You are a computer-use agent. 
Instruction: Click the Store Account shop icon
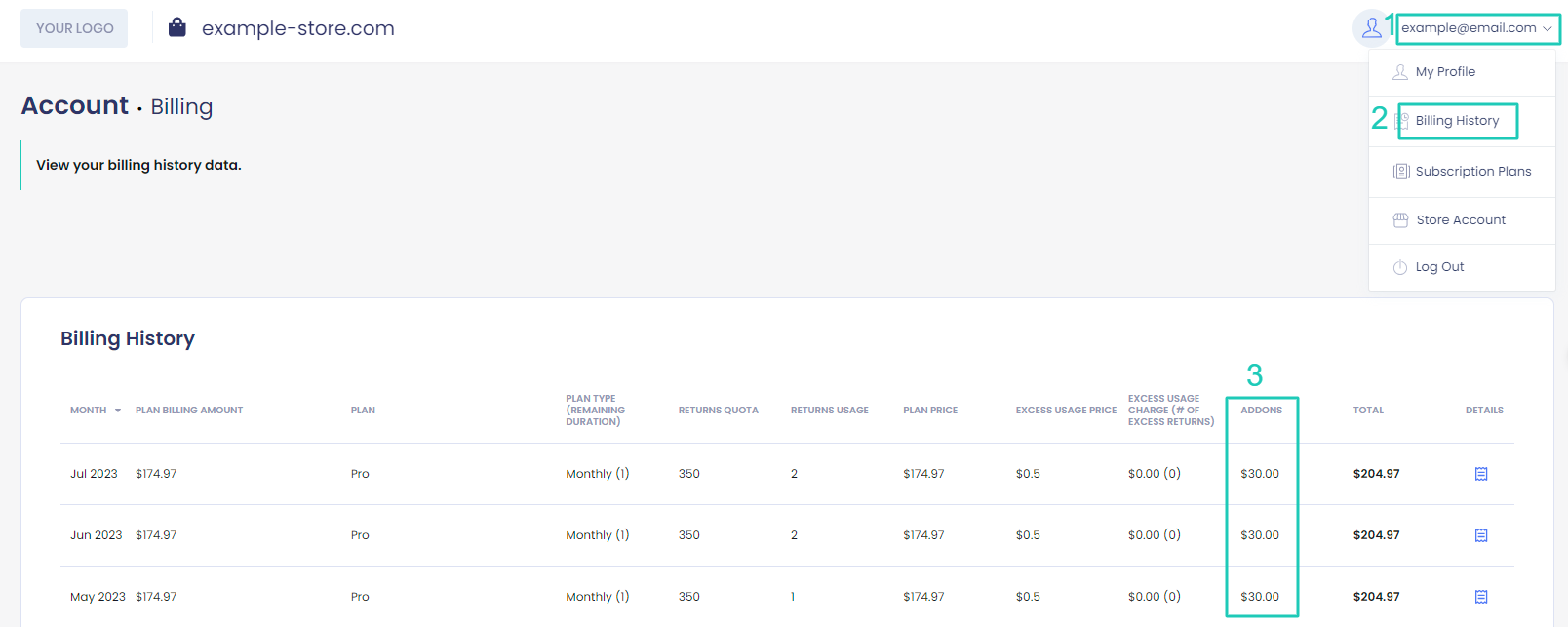pos(1401,220)
